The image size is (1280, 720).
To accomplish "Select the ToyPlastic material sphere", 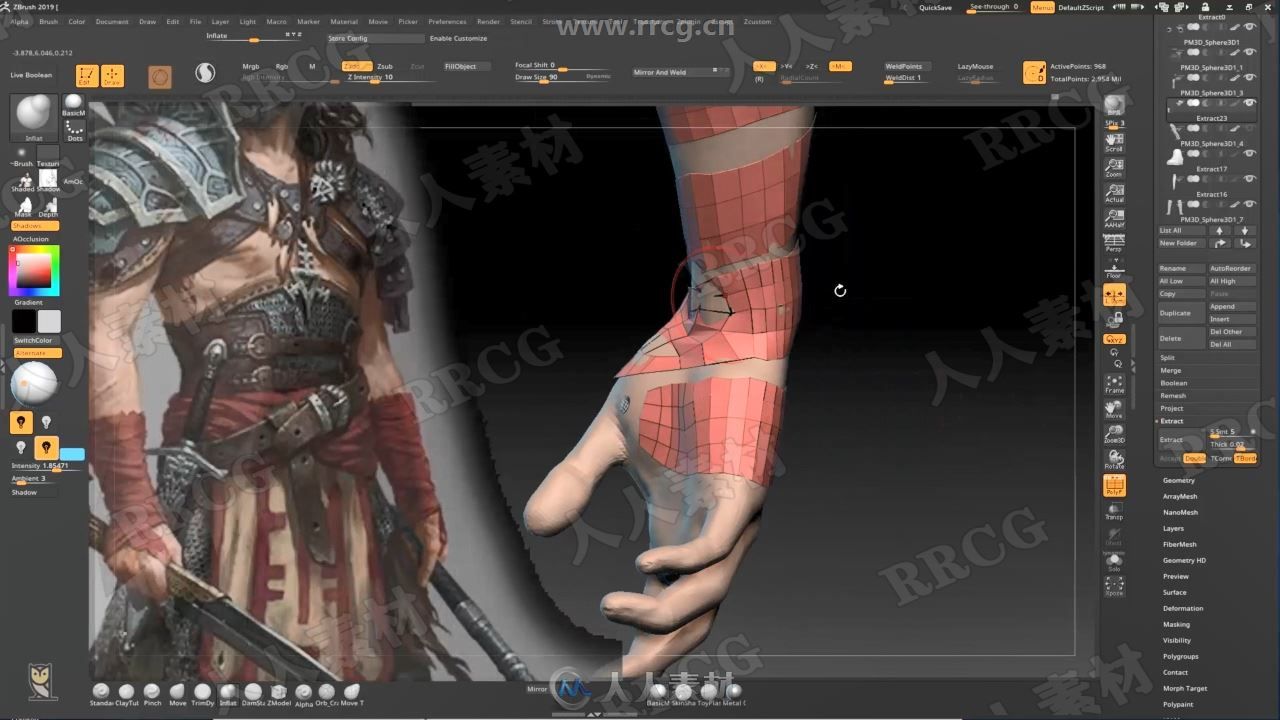I will click(x=709, y=692).
